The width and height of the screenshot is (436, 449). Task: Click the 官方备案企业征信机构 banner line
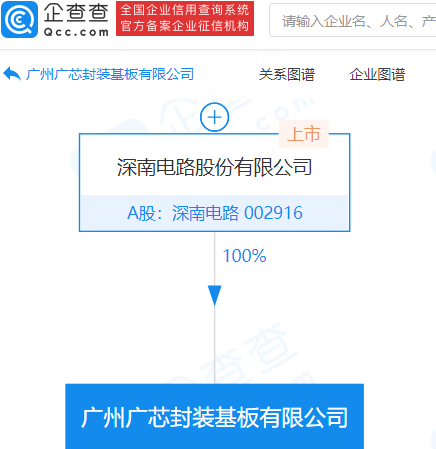point(185,26)
